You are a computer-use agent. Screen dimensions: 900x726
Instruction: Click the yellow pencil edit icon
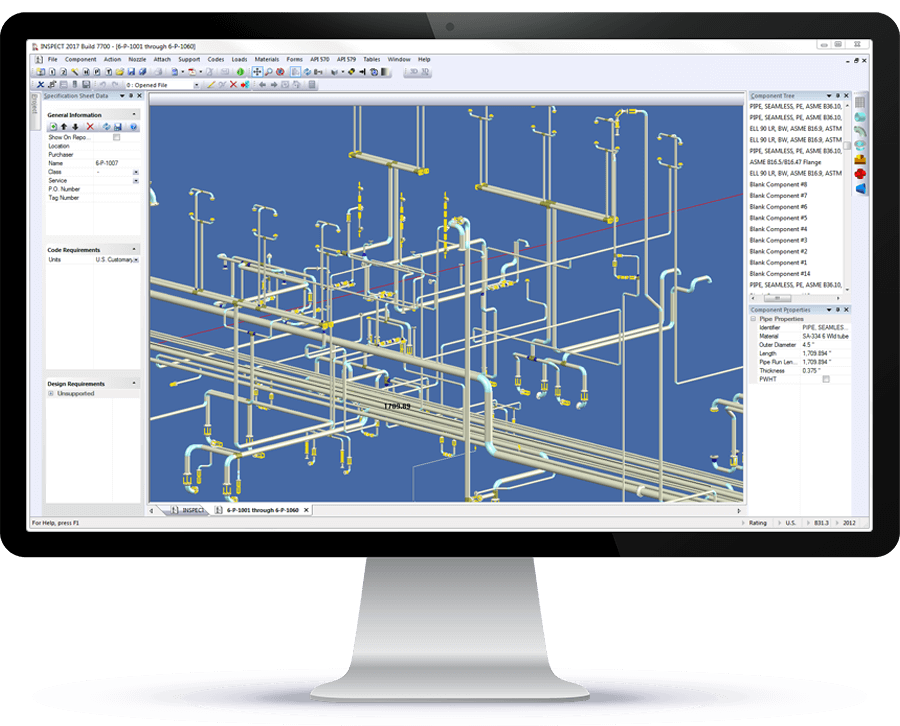(211, 84)
